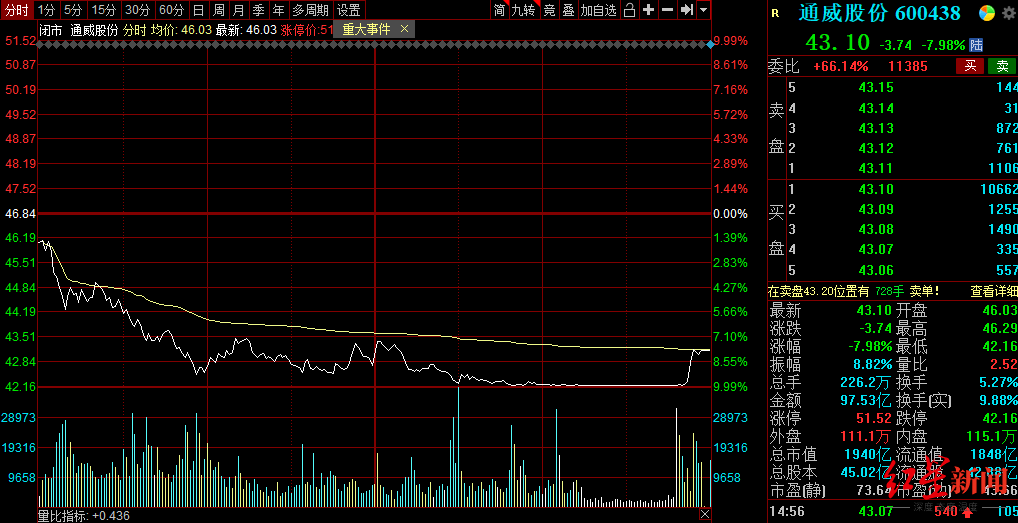Open the pie chart icon beside the stock code

984,13
